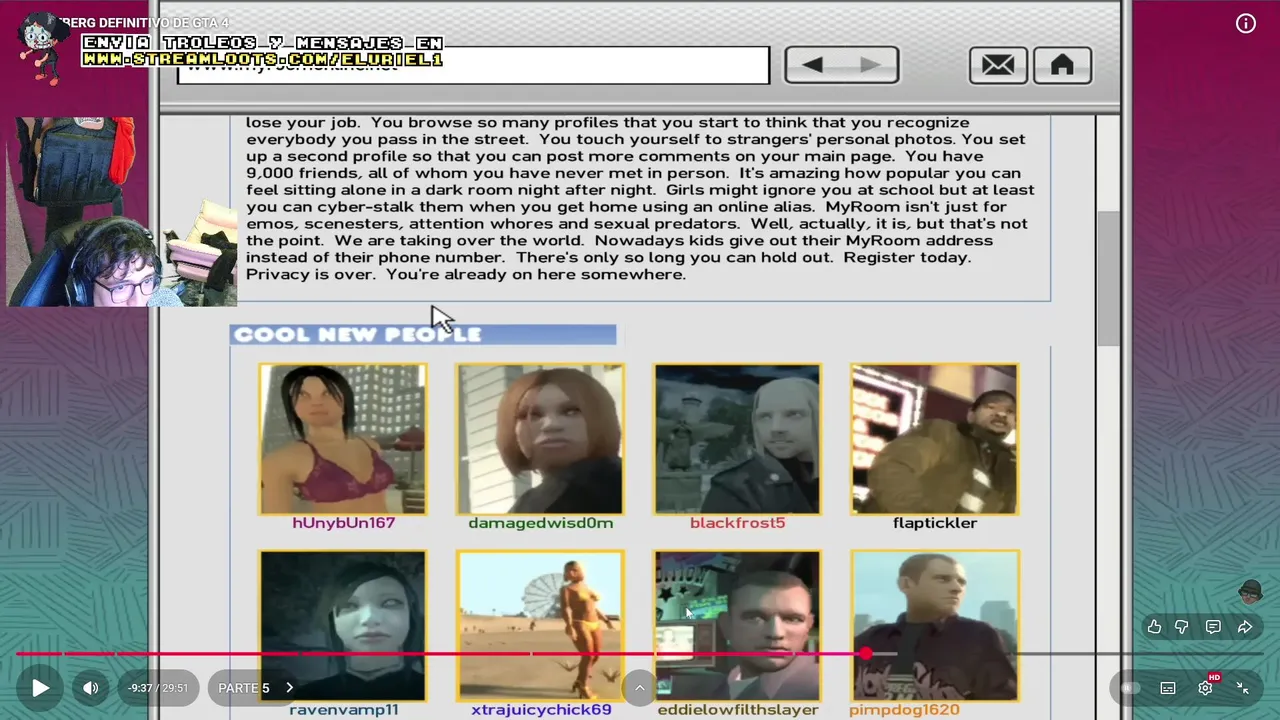Click the pimpdog1620 username link

904,710
